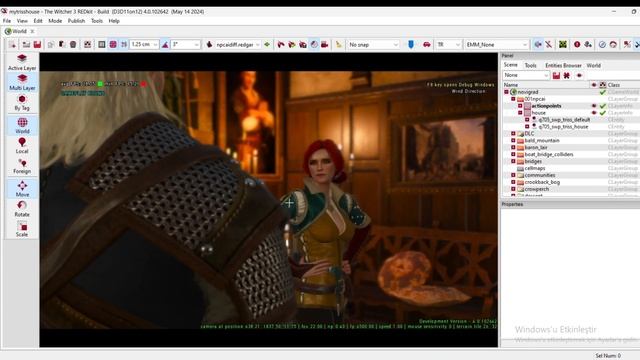Switch to Local coordinate space

click(22, 145)
